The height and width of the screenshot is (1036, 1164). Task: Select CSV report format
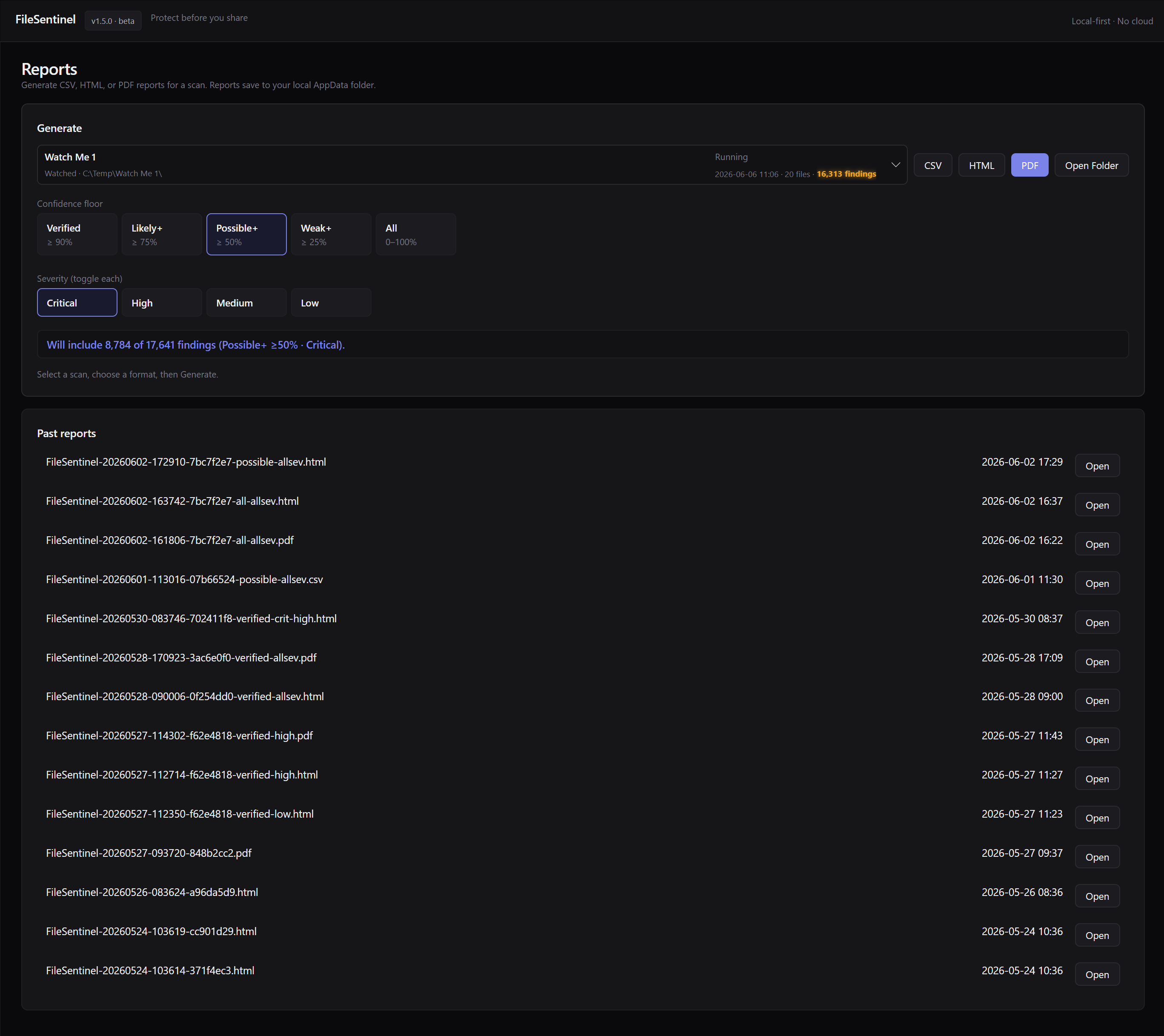pos(933,165)
